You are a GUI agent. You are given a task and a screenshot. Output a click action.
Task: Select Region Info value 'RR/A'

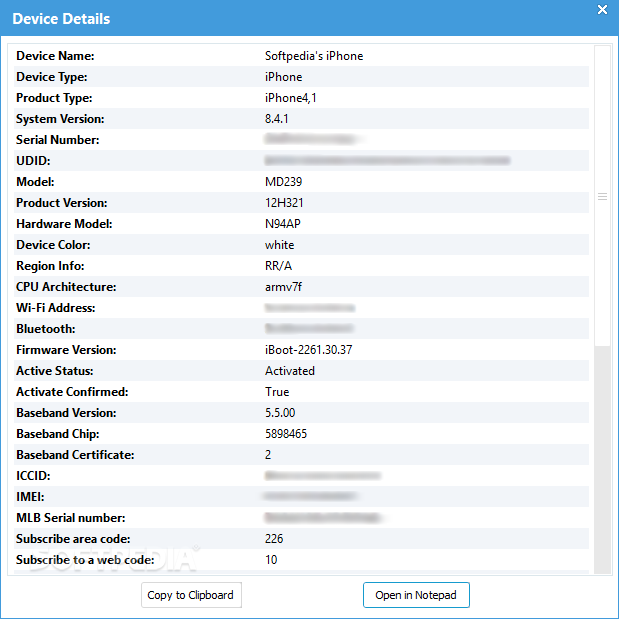(278, 266)
